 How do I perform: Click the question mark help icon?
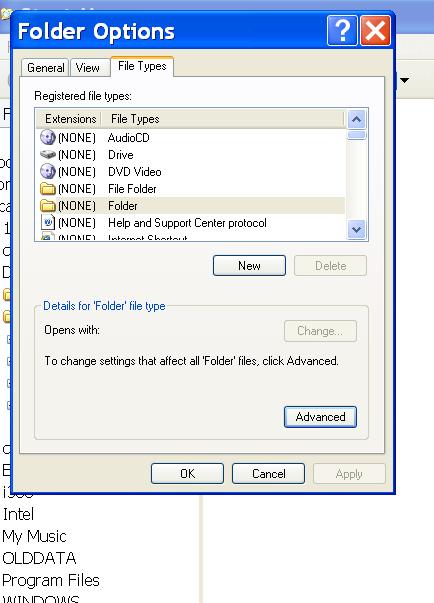[x=342, y=30]
